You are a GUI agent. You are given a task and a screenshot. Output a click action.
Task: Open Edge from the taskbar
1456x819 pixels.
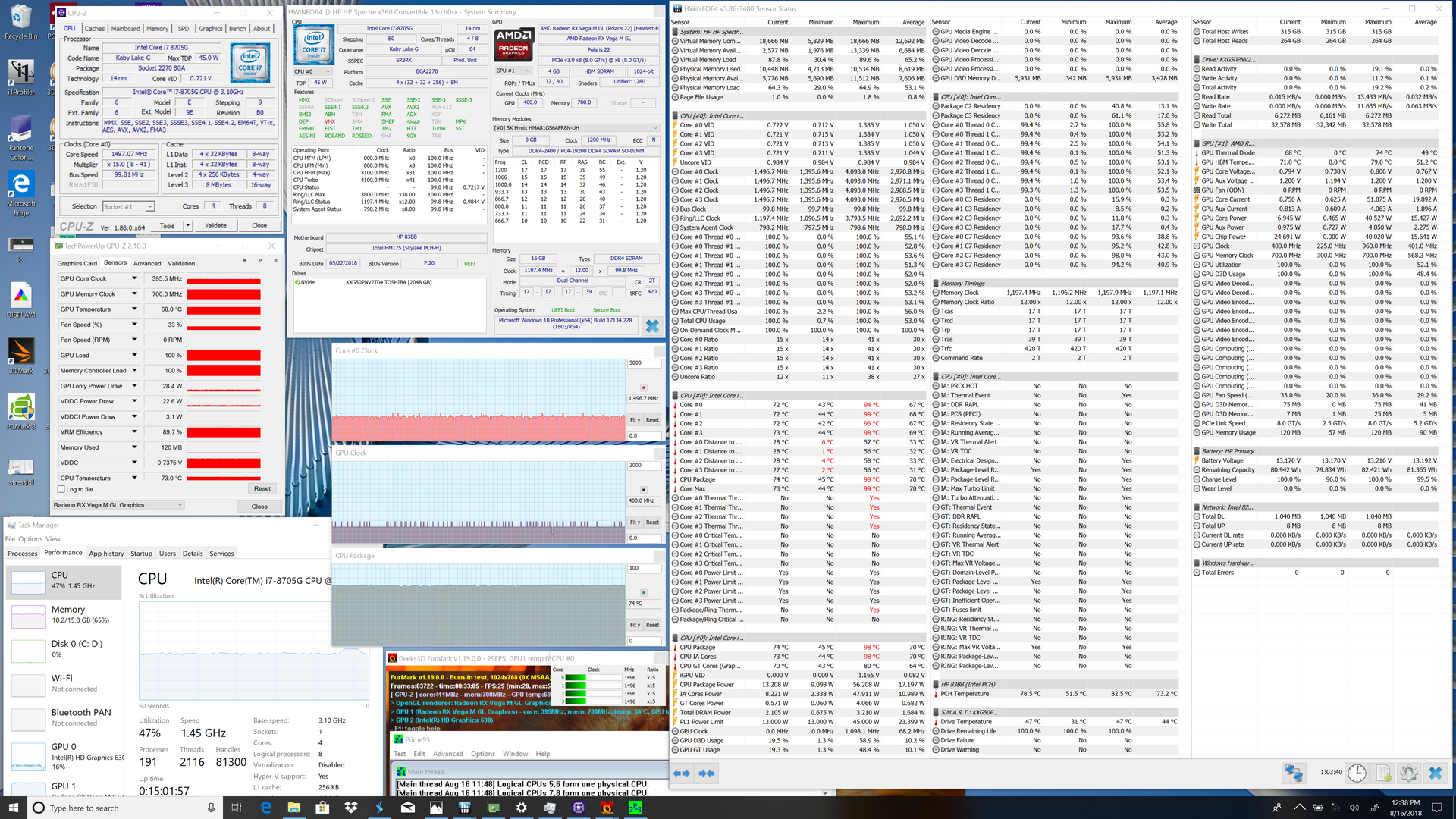click(265, 808)
